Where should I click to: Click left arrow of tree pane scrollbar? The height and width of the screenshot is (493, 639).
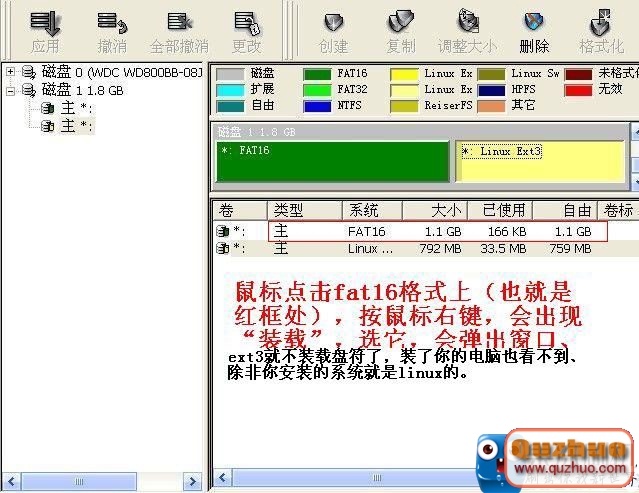[11, 482]
